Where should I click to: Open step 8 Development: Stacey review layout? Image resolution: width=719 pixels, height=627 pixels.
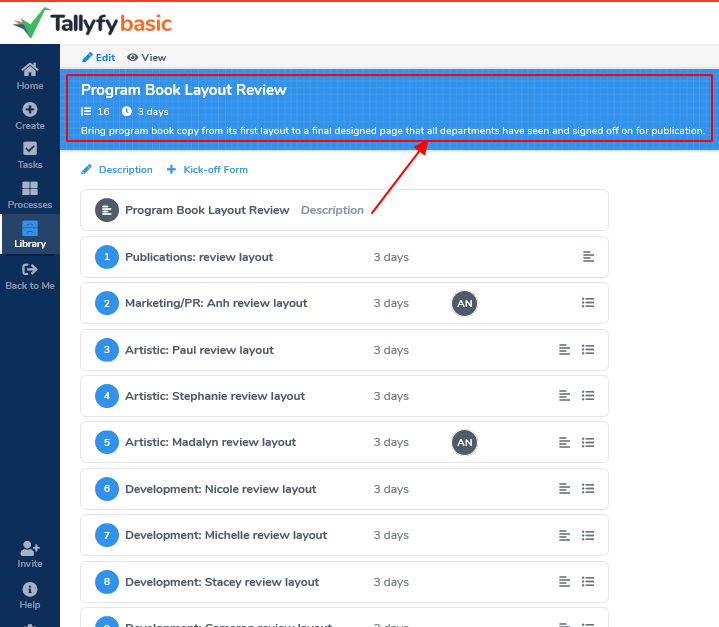tap(344, 582)
